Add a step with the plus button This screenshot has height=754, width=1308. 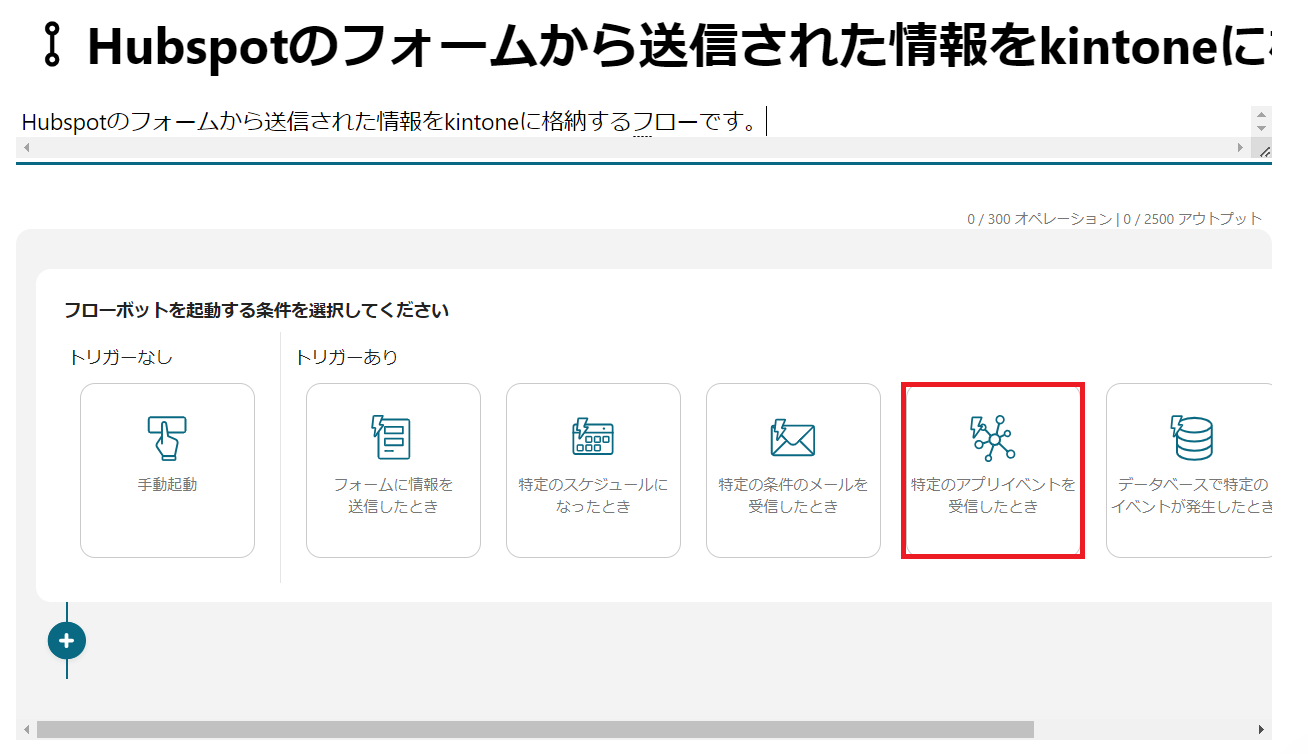(67, 641)
